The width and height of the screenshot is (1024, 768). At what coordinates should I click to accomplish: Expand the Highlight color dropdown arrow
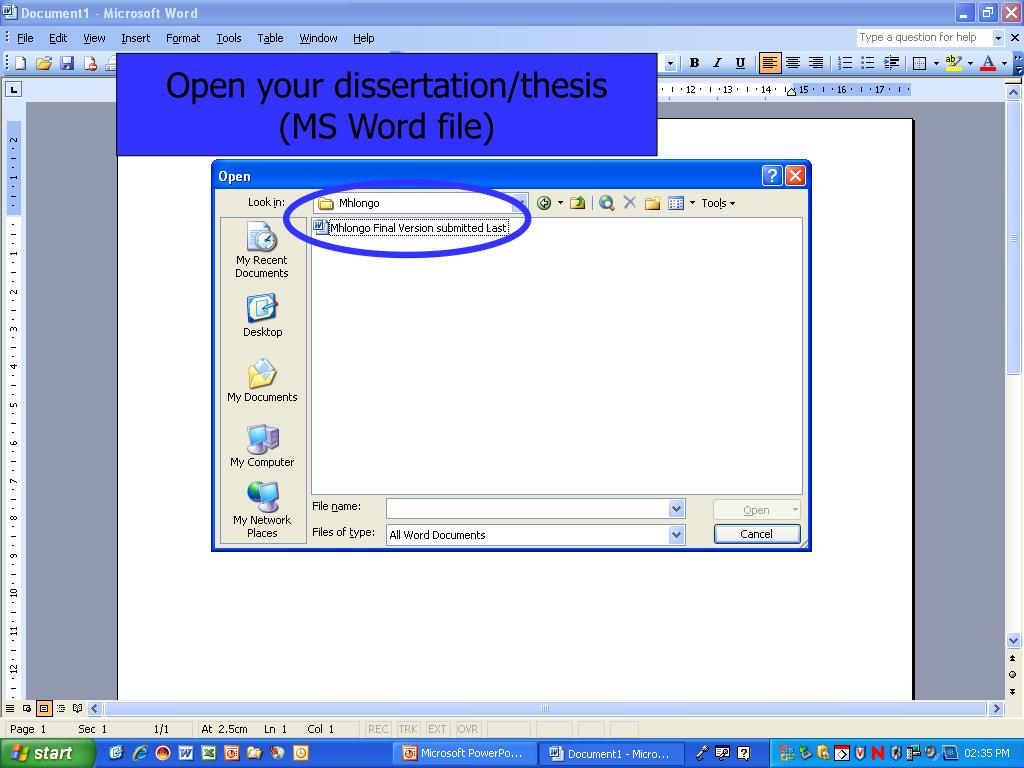(x=970, y=63)
